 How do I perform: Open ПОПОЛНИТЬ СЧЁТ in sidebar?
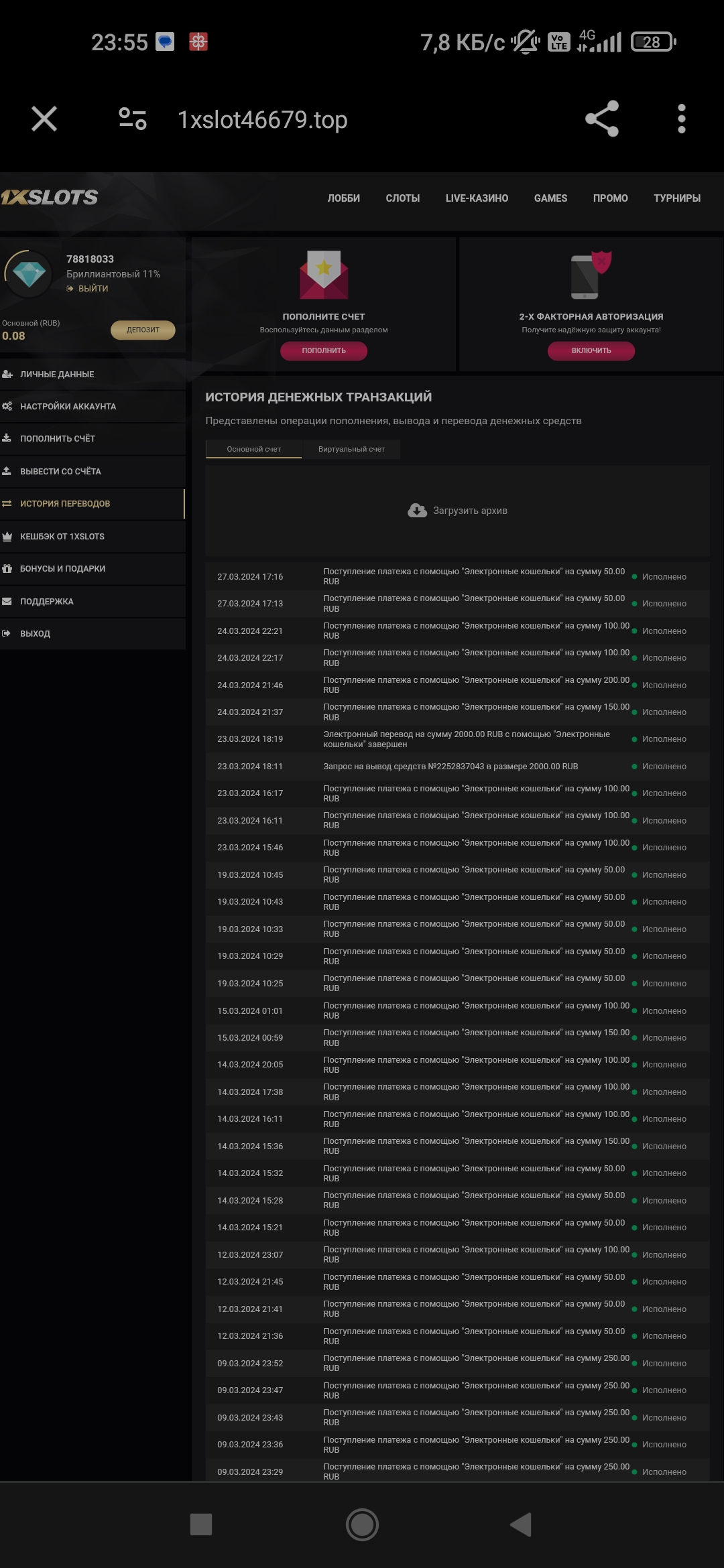93,439
